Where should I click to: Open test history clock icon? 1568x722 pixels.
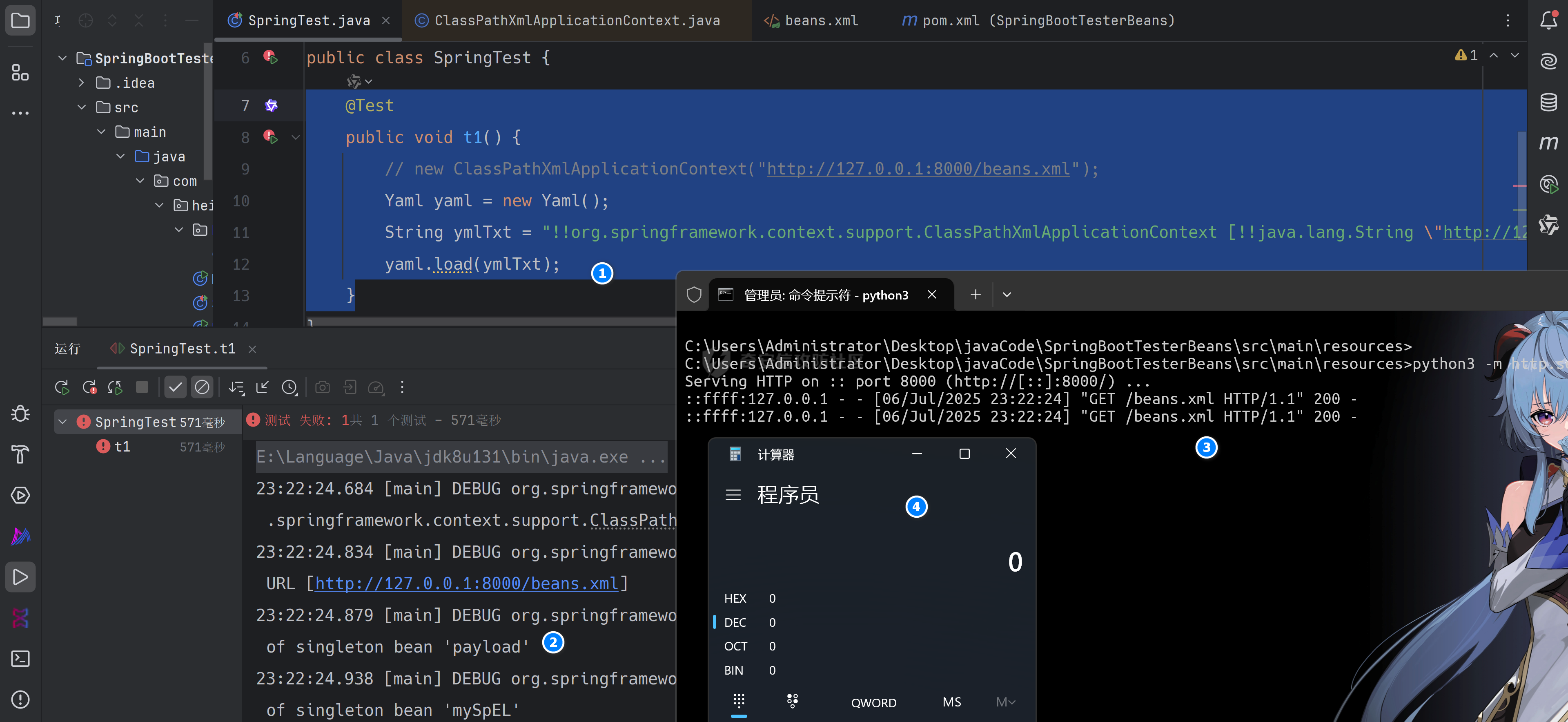click(x=290, y=387)
